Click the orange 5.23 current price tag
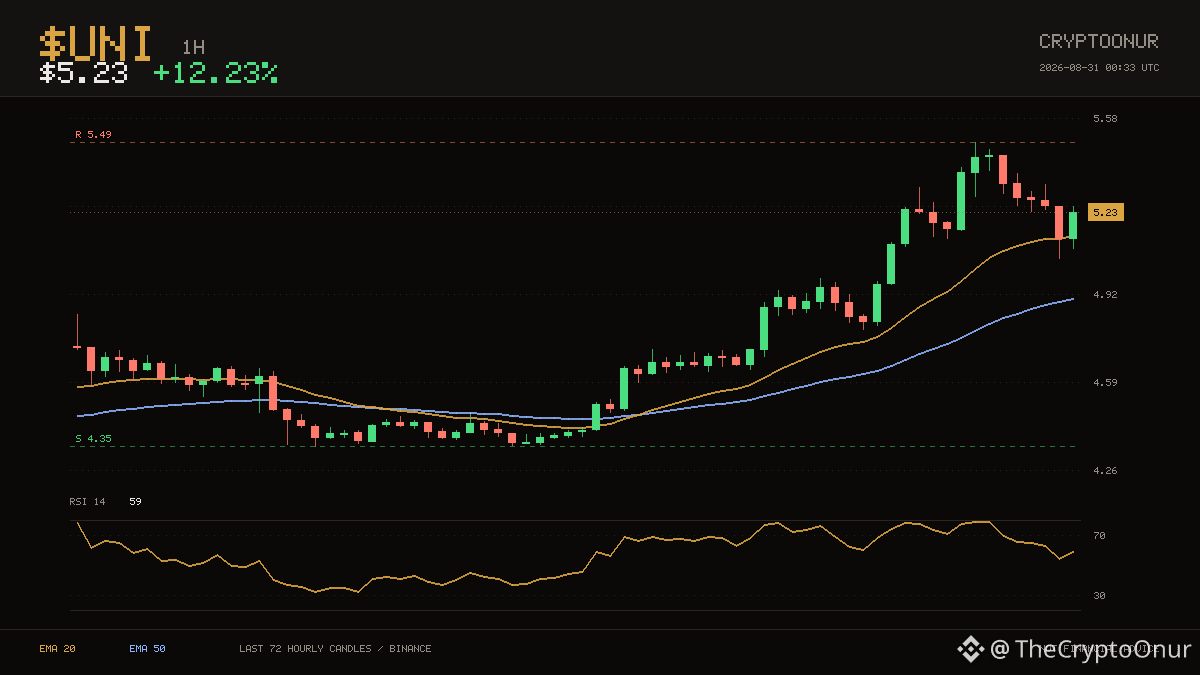The image size is (1200, 675). 1106,212
